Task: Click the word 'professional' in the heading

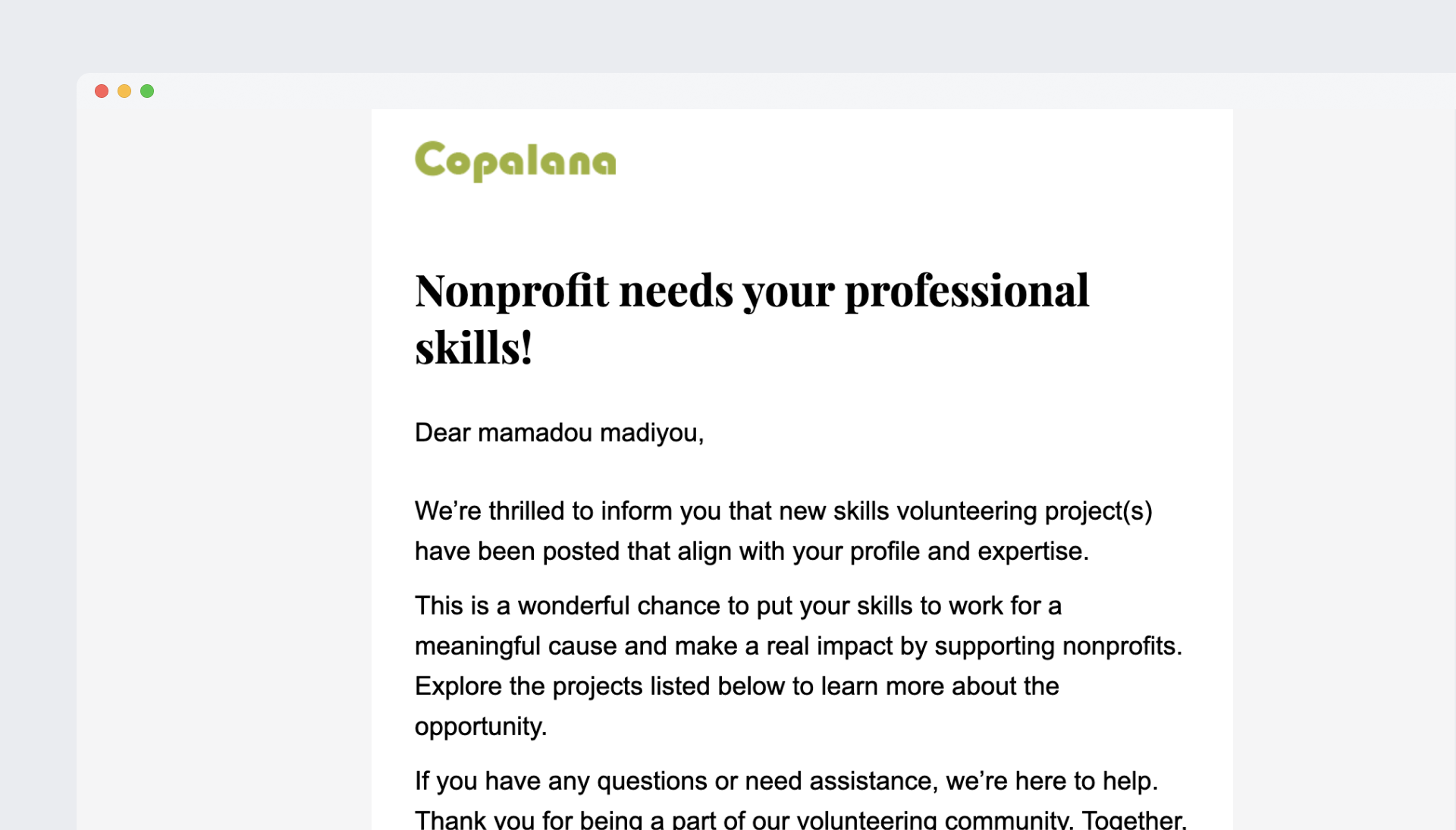Action: coord(966,291)
